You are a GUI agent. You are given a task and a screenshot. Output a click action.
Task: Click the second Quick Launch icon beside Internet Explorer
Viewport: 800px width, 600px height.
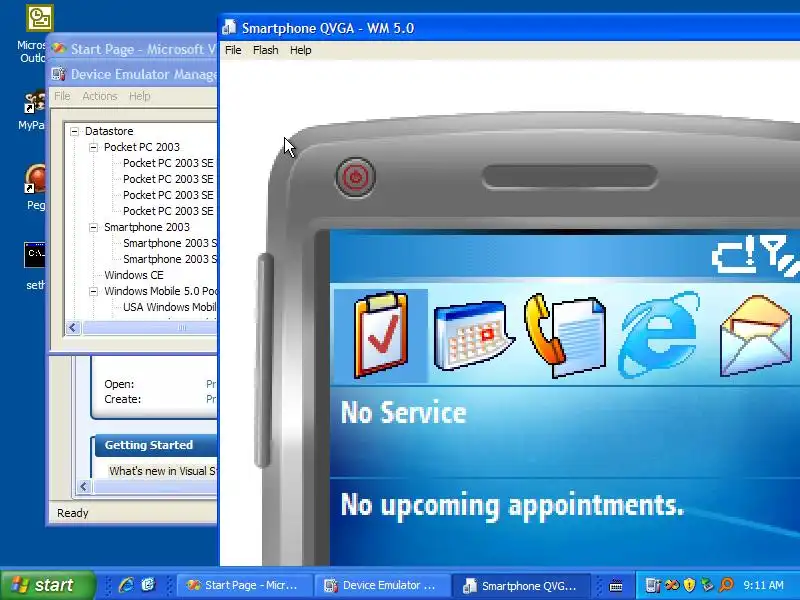pos(148,585)
